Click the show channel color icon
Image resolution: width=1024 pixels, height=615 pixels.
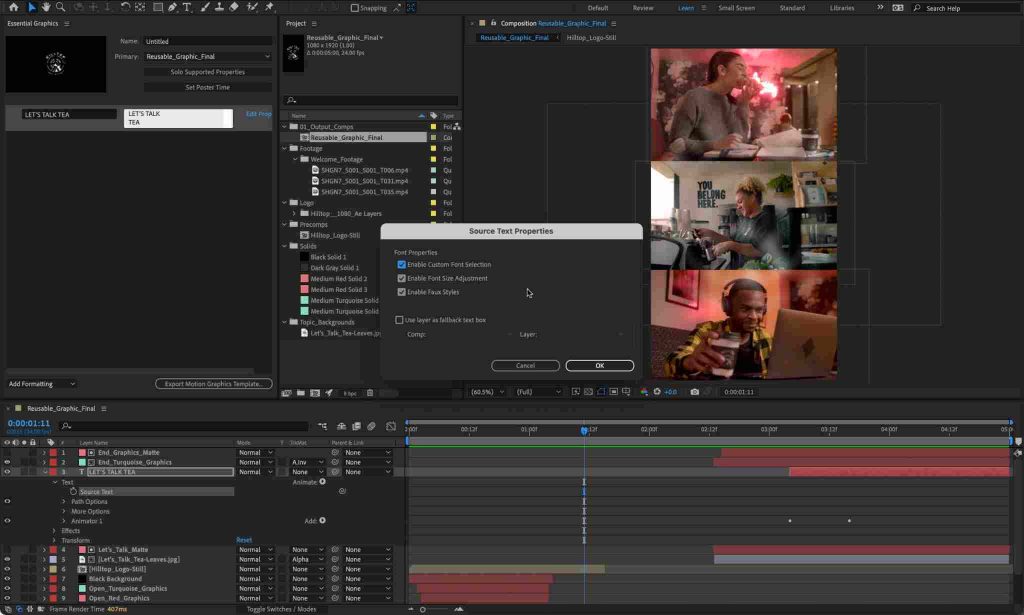644,392
